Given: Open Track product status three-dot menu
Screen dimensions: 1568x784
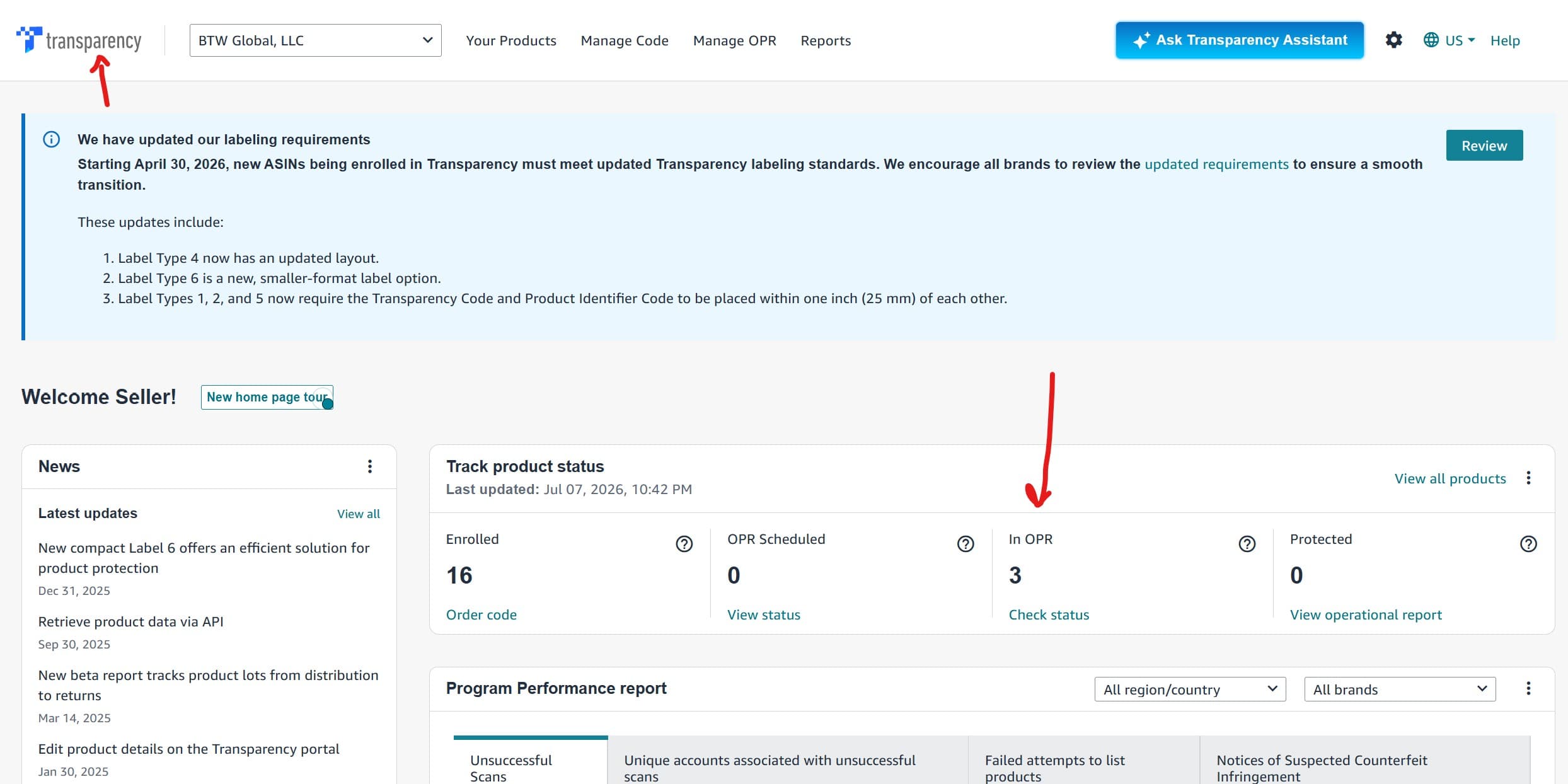Looking at the screenshot, I should [x=1528, y=478].
